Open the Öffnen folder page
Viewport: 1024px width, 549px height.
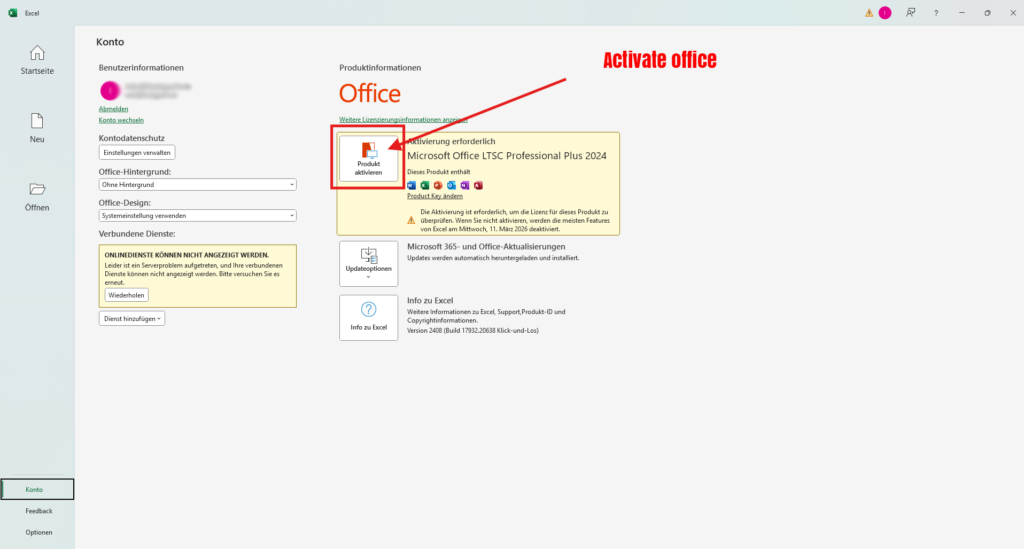37,196
